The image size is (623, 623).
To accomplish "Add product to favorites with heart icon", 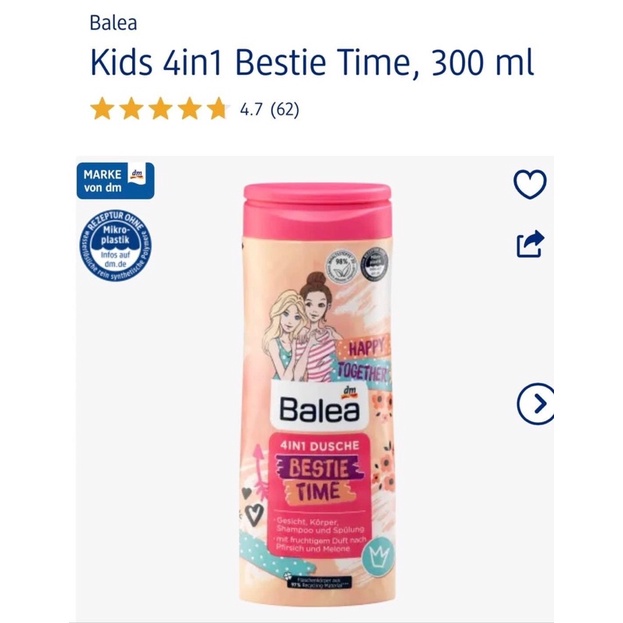I will (530, 184).
